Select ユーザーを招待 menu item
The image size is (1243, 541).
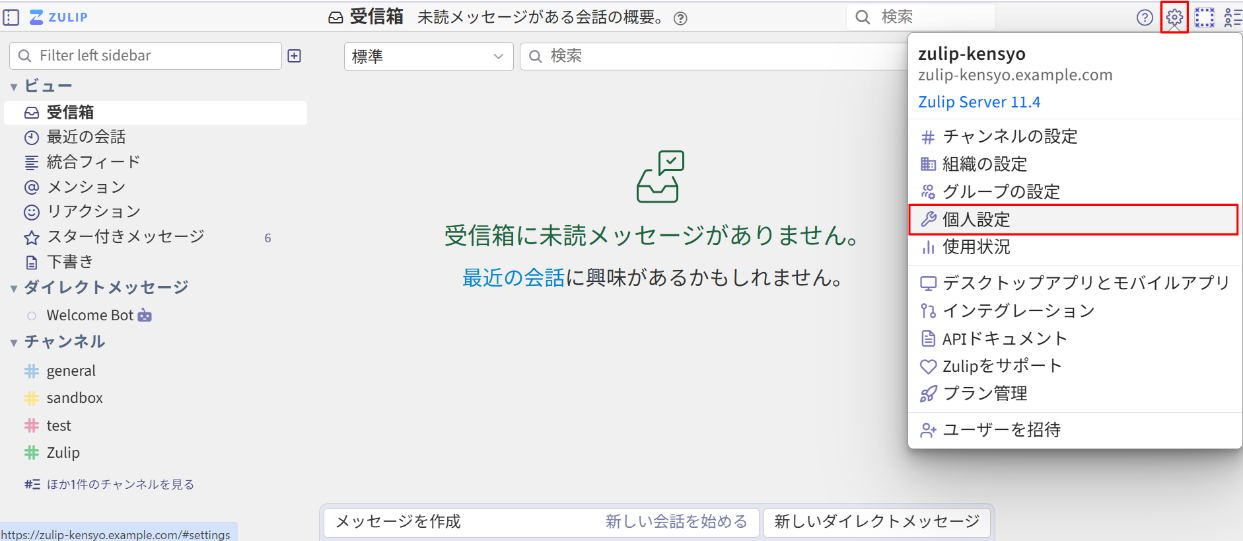coord(1075,430)
